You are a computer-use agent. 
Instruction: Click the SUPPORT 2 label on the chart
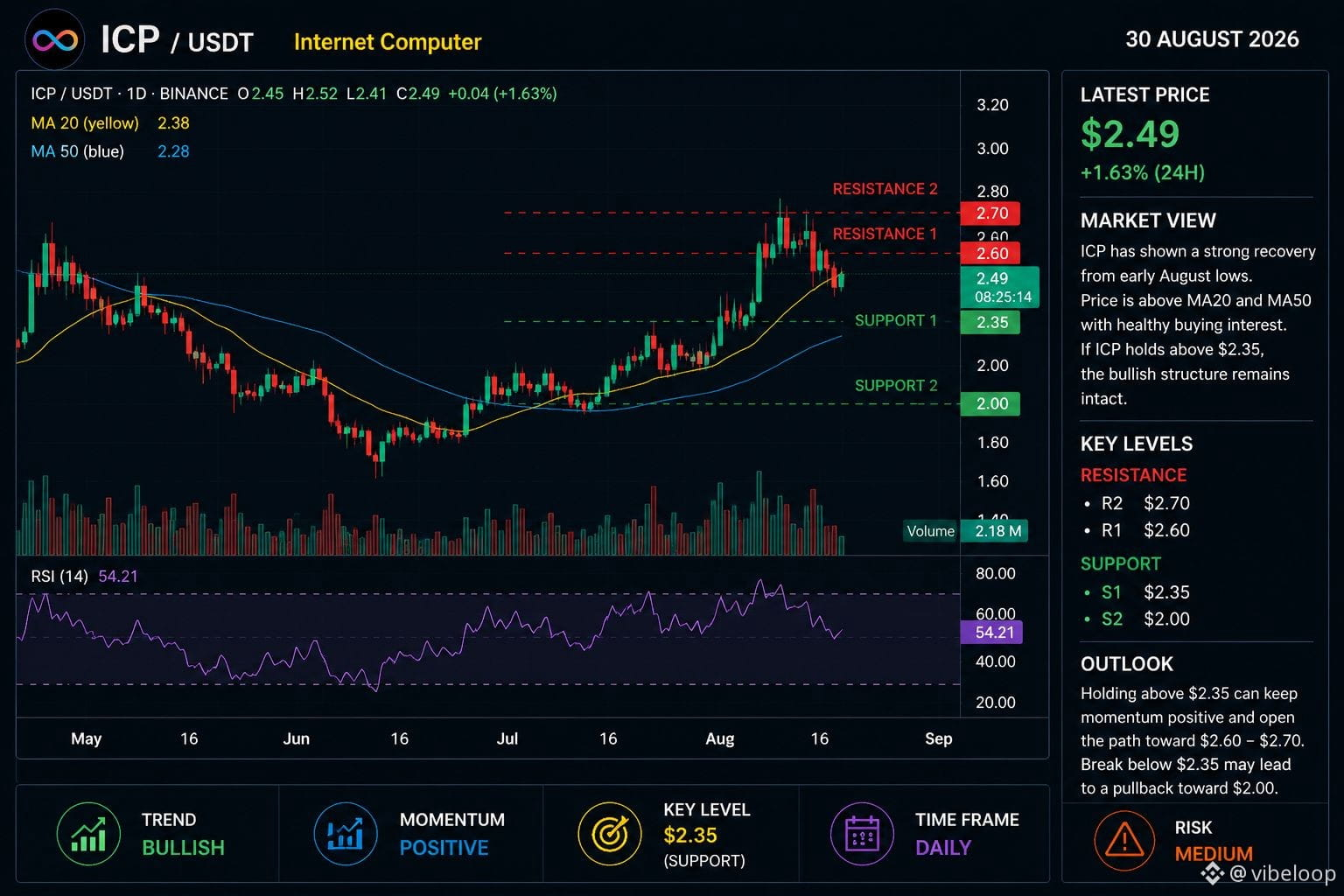click(896, 386)
